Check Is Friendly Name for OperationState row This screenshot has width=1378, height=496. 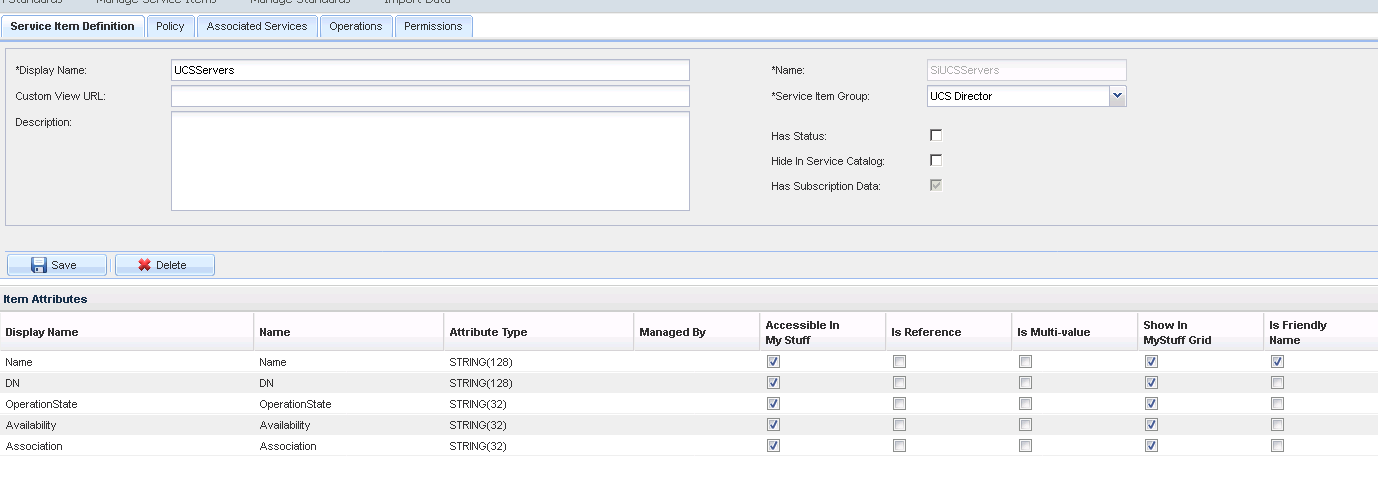coord(1277,404)
